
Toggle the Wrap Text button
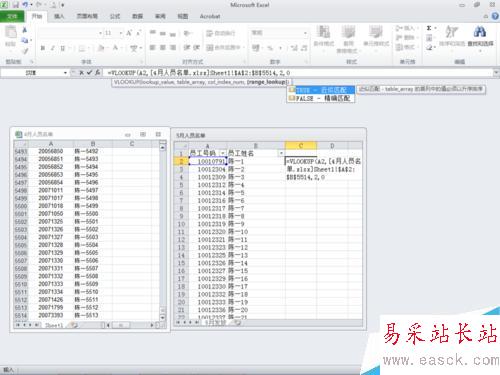click(220, 33)
